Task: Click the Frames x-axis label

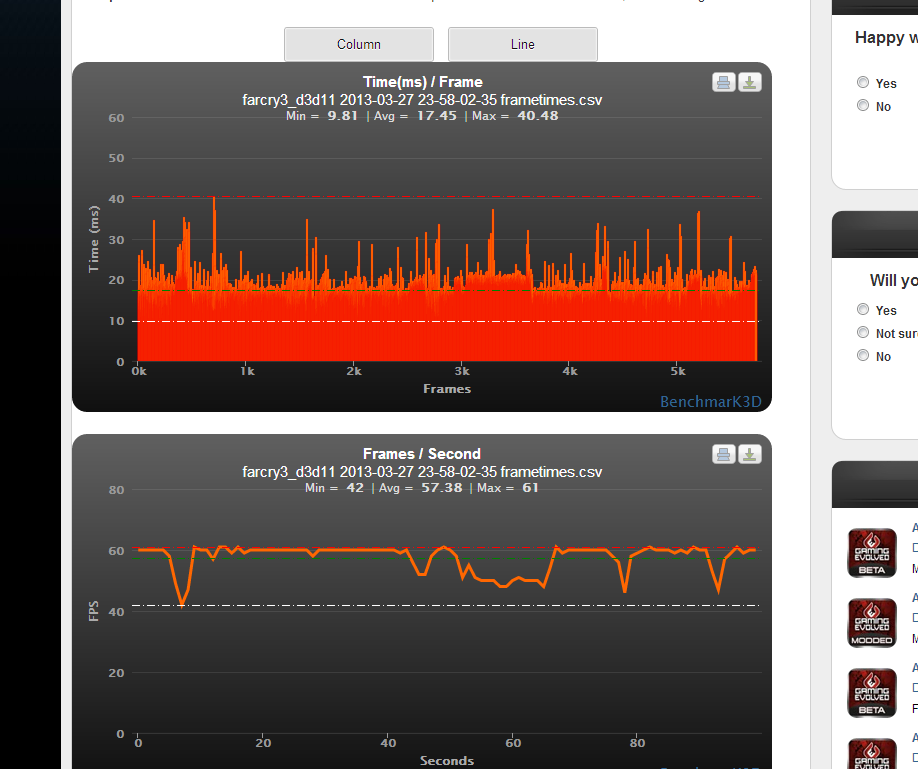Action: [x=447, y=389]
